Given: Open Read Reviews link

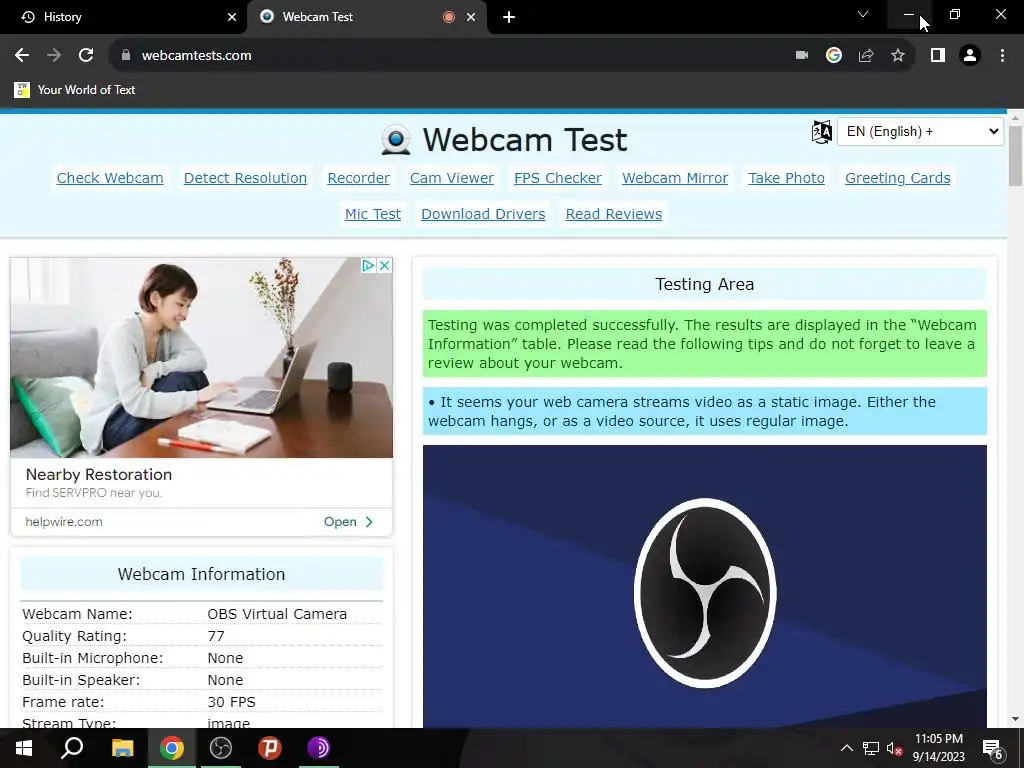Looking at the screenshot, I should (x=614, y=214).
